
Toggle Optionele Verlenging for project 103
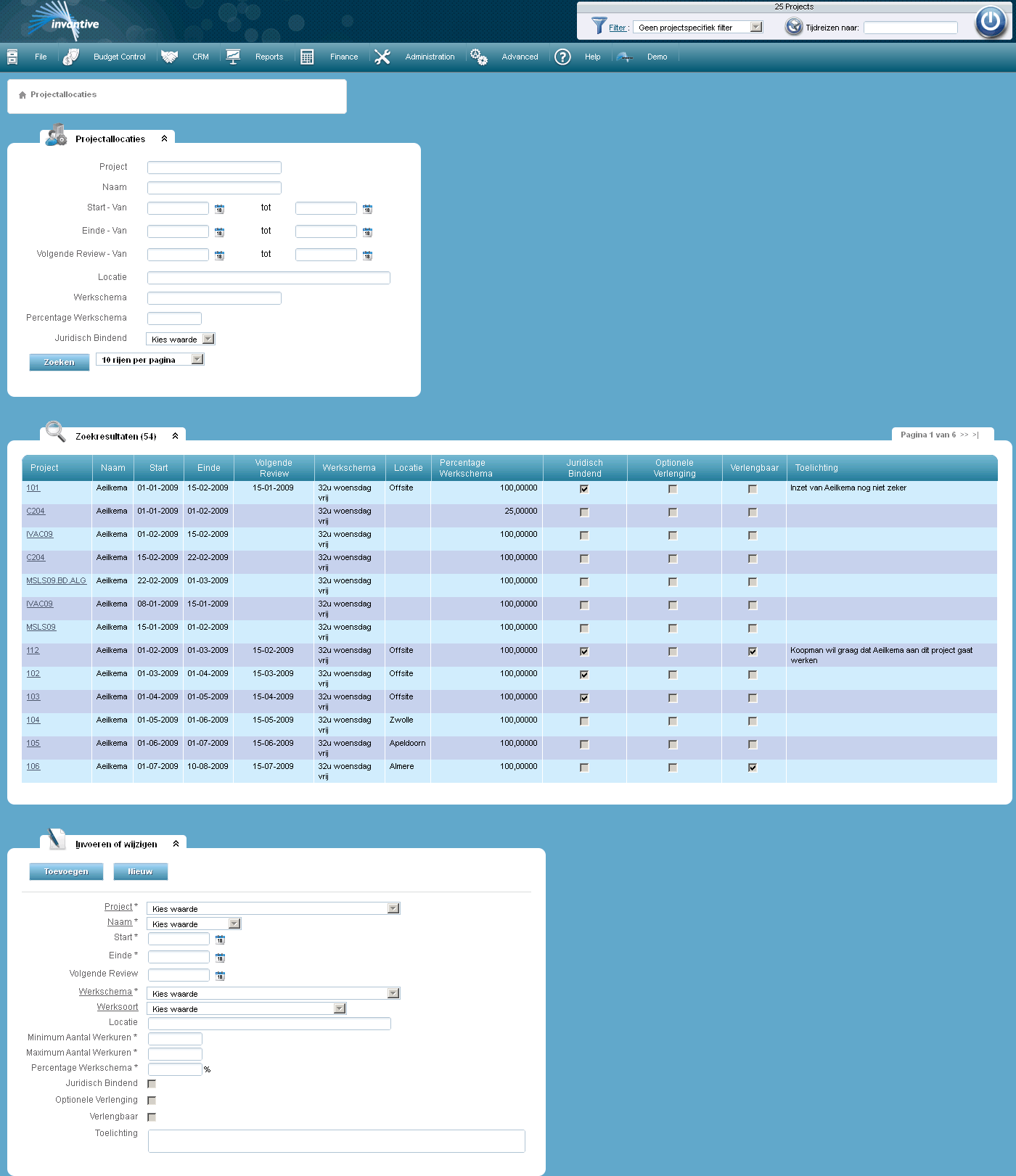point(673,698)
